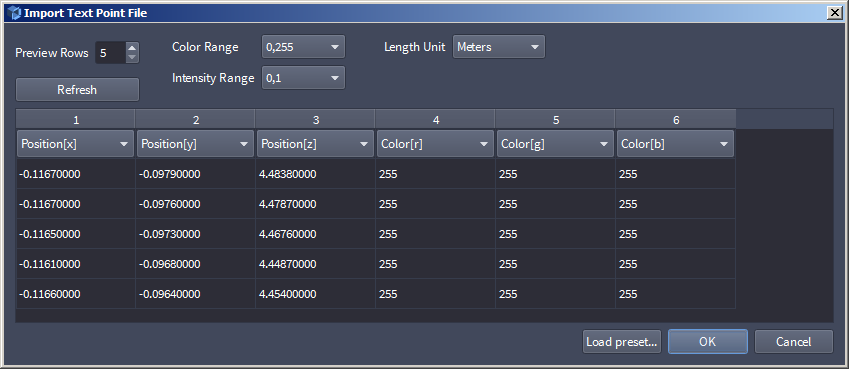The height and width of the screenshot is (369, 849).
Task: Click the Length Unit label
Action: (x=415, y=47)
